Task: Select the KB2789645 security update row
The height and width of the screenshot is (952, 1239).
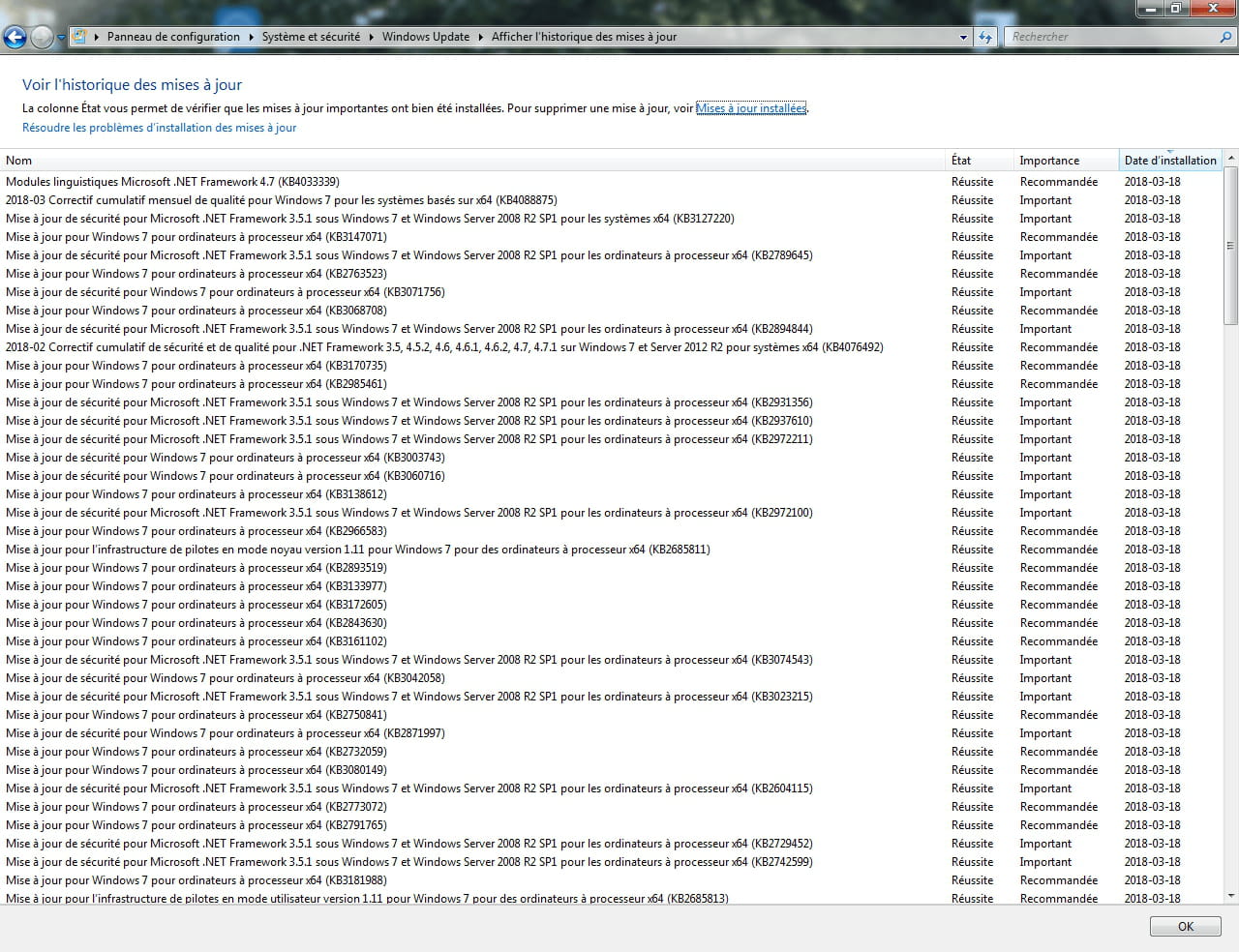Action: click(x=612, y=255)
